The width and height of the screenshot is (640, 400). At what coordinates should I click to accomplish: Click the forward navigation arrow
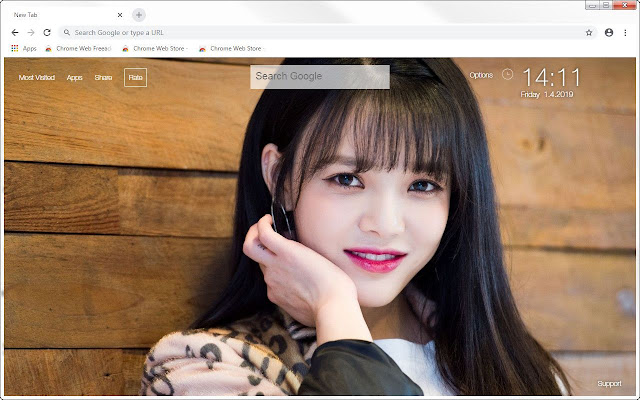click(x=31, y=32)
